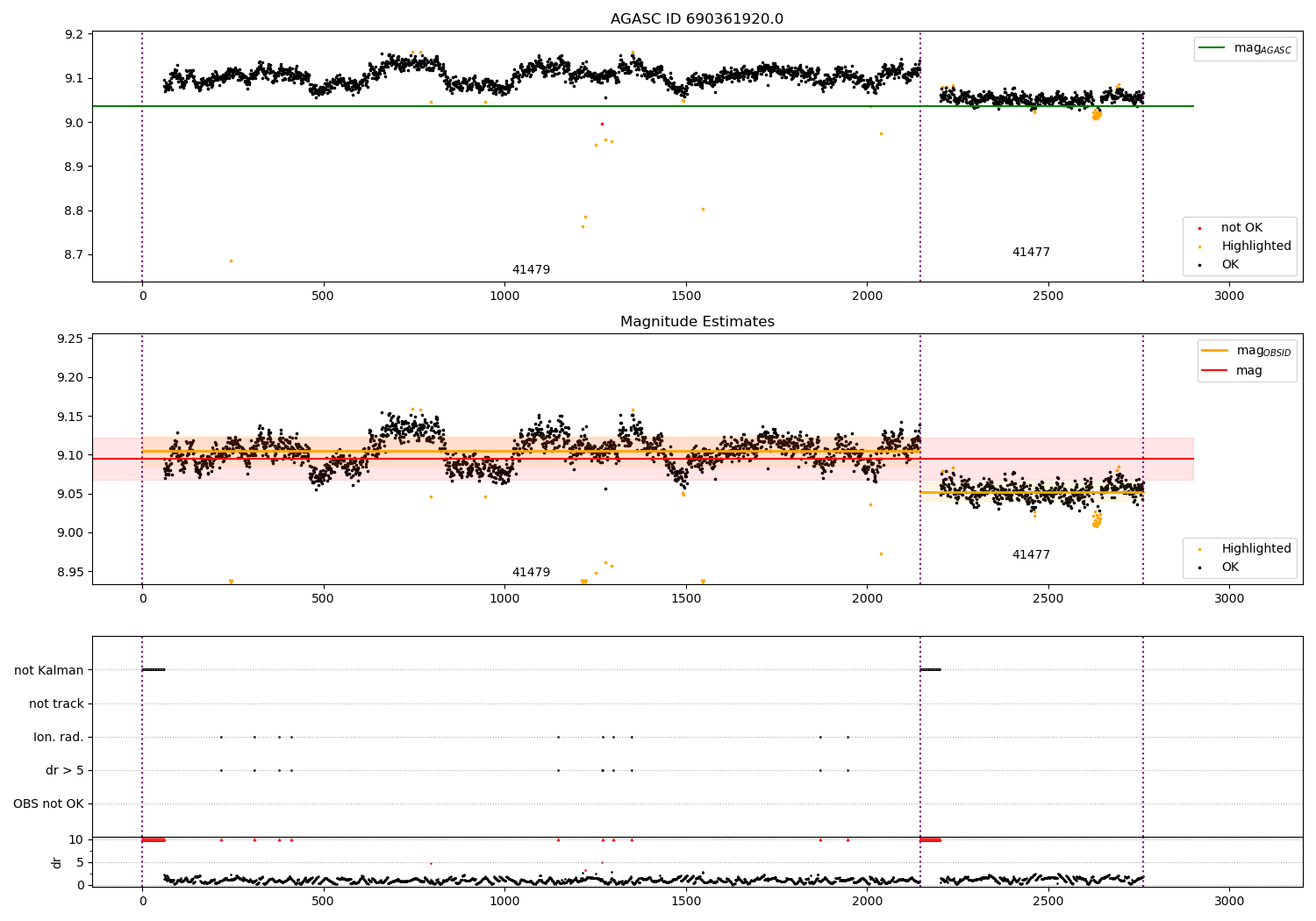Click x-axis tick '2500' in Magnitude Estimates plot

[1048, 599]
